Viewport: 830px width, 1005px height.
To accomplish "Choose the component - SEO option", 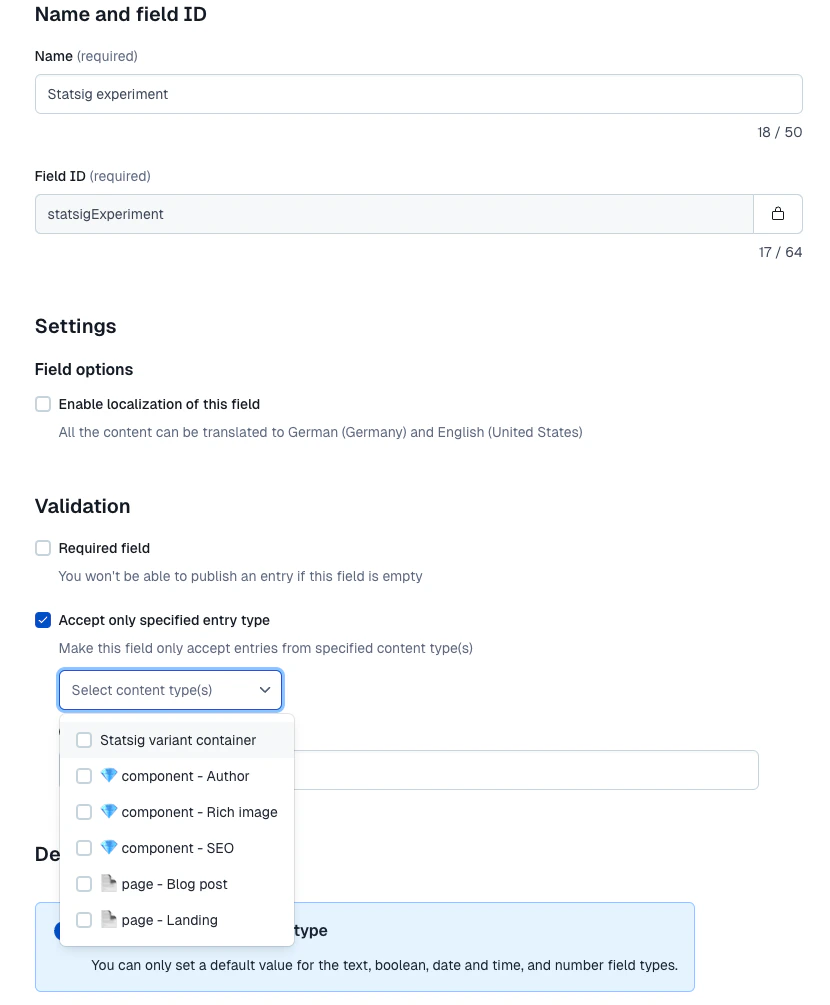I will [178, 848].
